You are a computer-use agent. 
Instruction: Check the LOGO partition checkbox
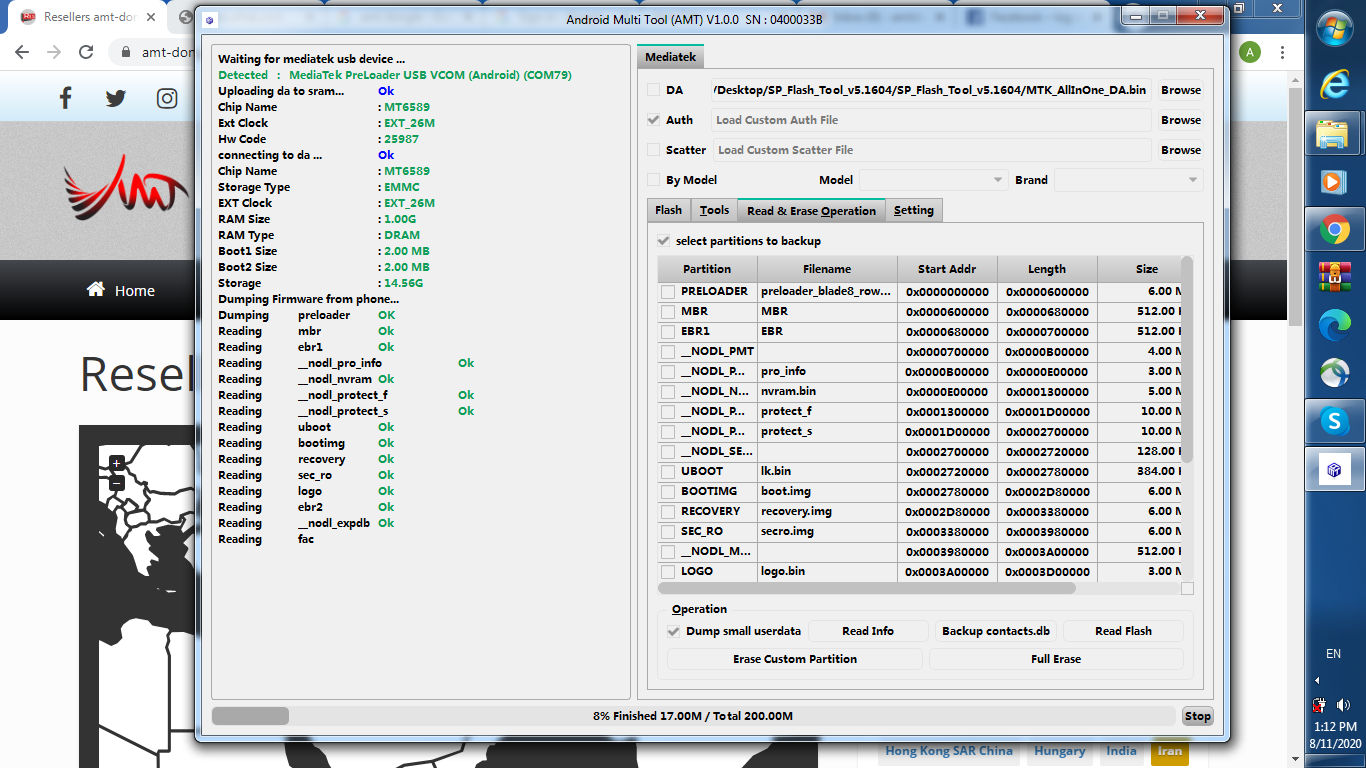coord(667,571)
